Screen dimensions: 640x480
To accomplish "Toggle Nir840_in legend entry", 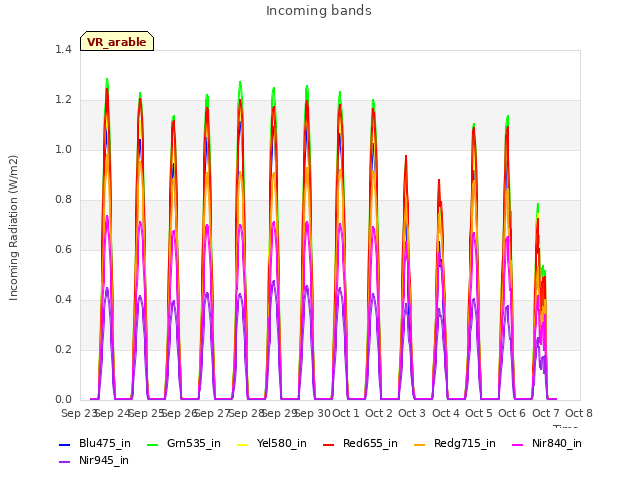I will [x=547, y=444].
